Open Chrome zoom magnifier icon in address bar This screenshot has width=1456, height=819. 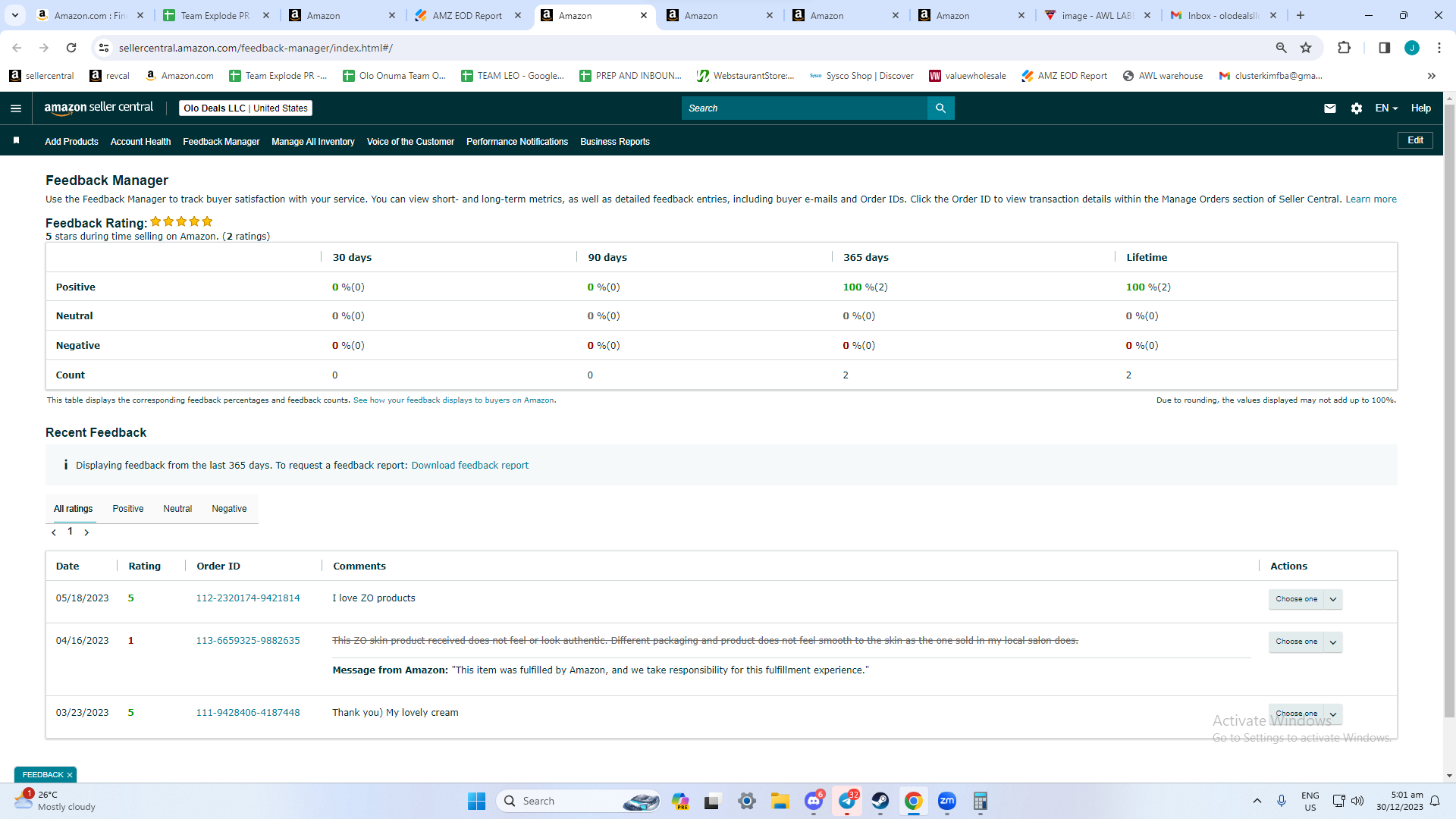pos(1281,48)
